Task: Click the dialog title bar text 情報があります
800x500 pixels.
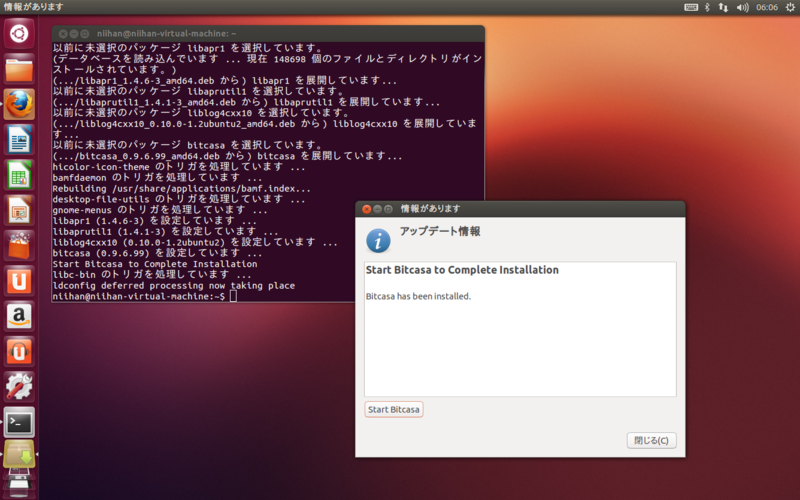Action: pos(430,209)
